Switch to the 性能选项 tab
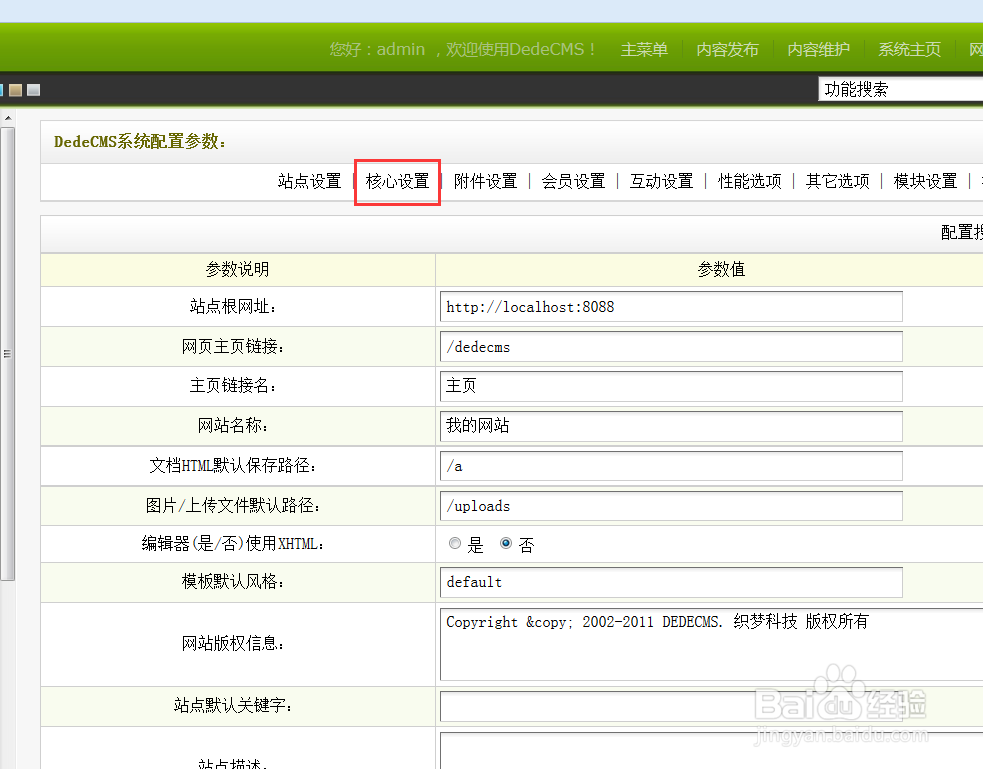The width and height of the screenshot is (983, 769). 749,181
